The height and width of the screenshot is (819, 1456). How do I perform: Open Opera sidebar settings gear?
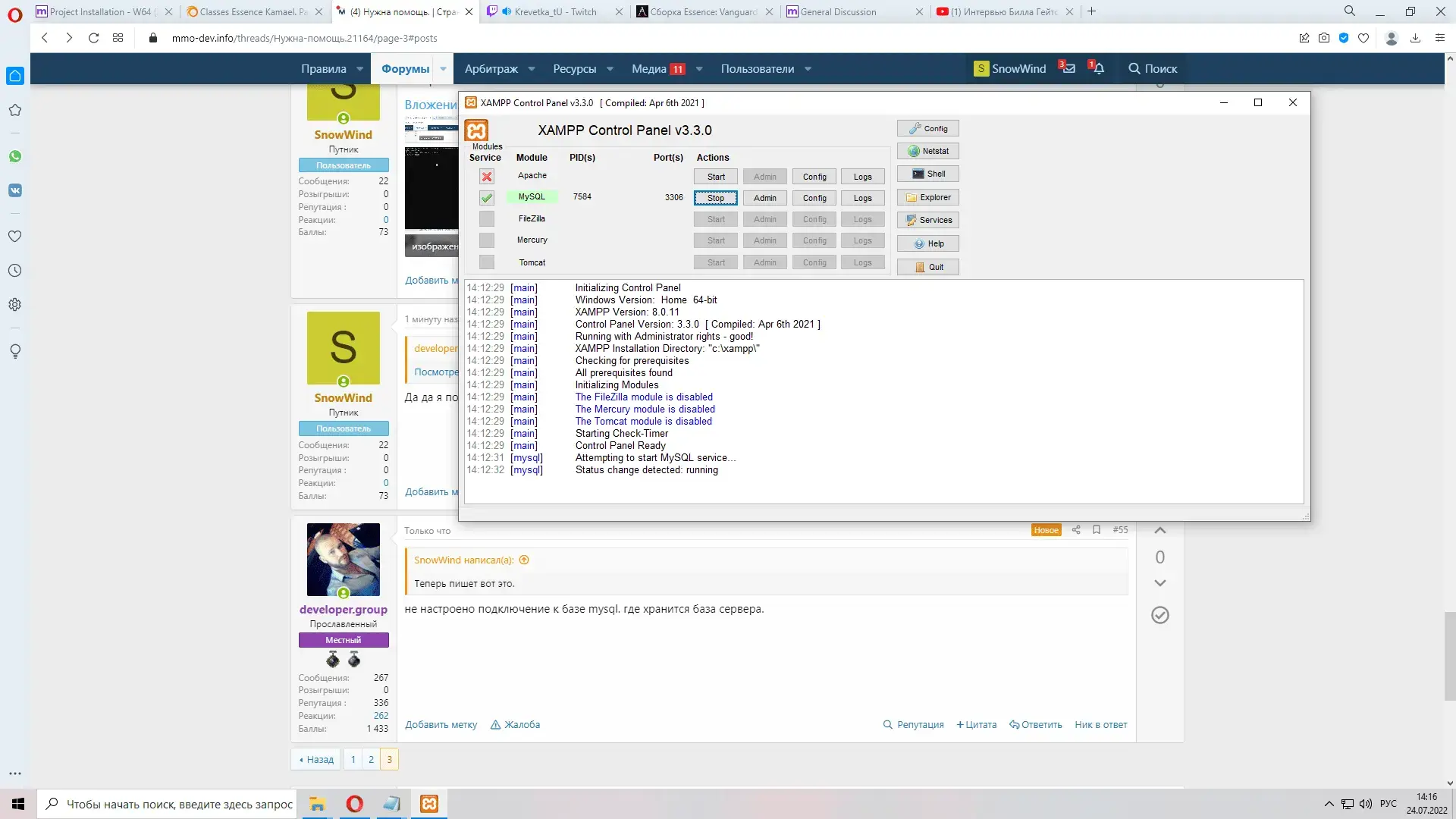(15, 305)
